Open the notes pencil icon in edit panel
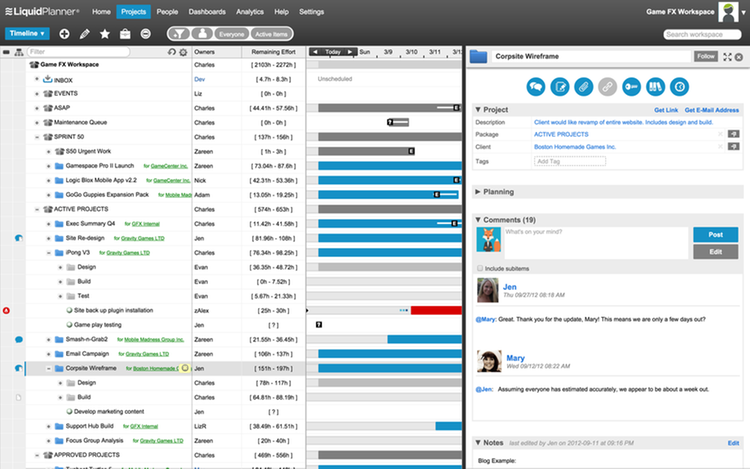The width and height of the screenshot is (750, 469). click(x=560, y=87)
